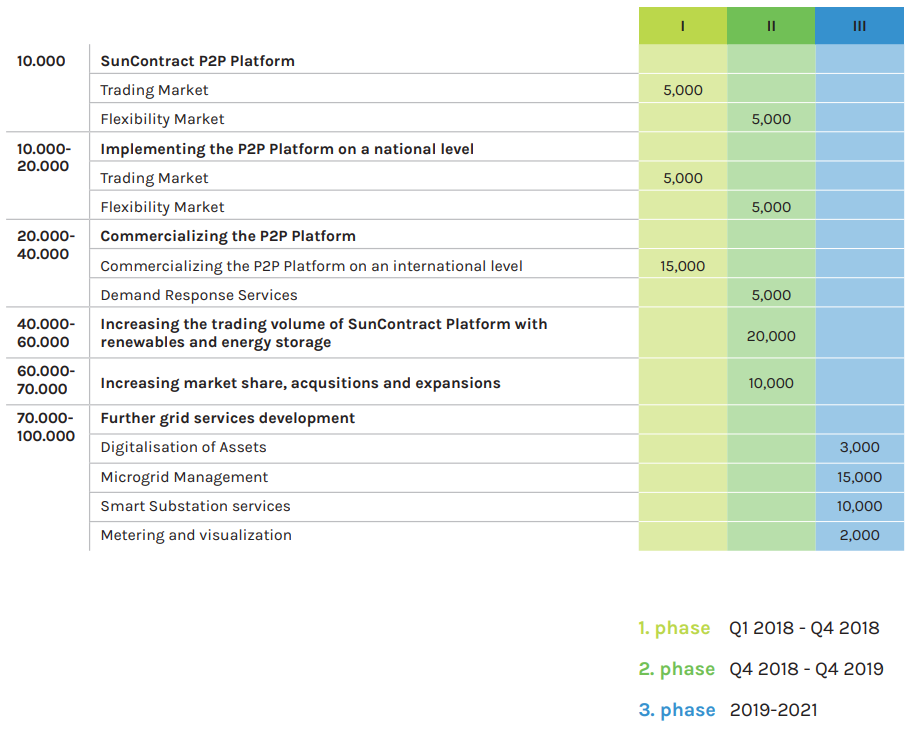
Task: Select 'Digitalisation of Assets' row label
Action: [x=183, y=447]
